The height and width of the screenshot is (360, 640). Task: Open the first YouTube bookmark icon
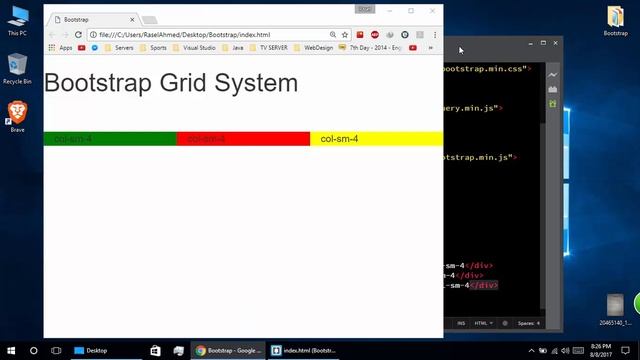tap(82, 48)
